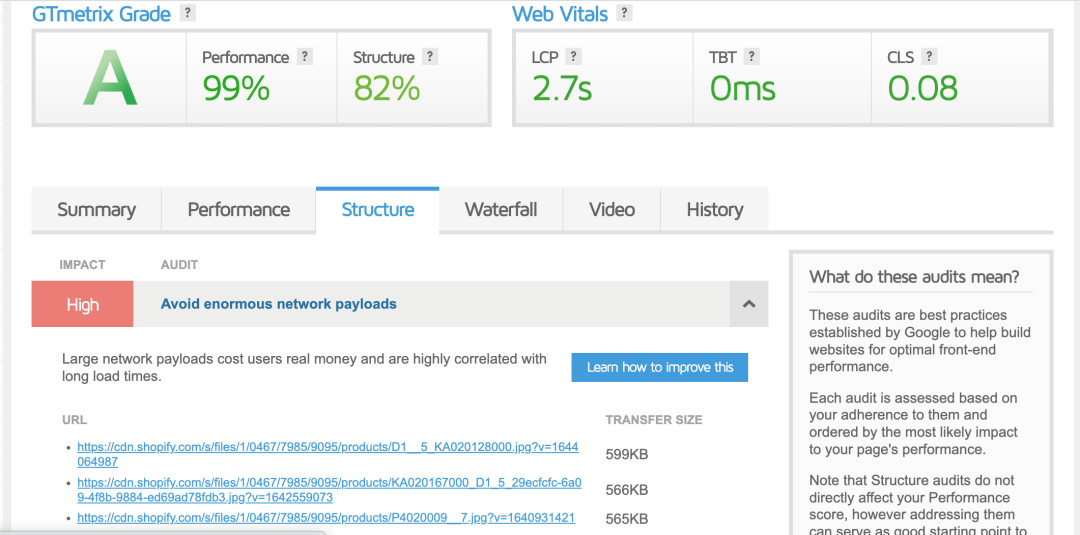This screenshot has height=535, width=1080.
Task: Open the Waterfall tab
Action: point(501,210)
